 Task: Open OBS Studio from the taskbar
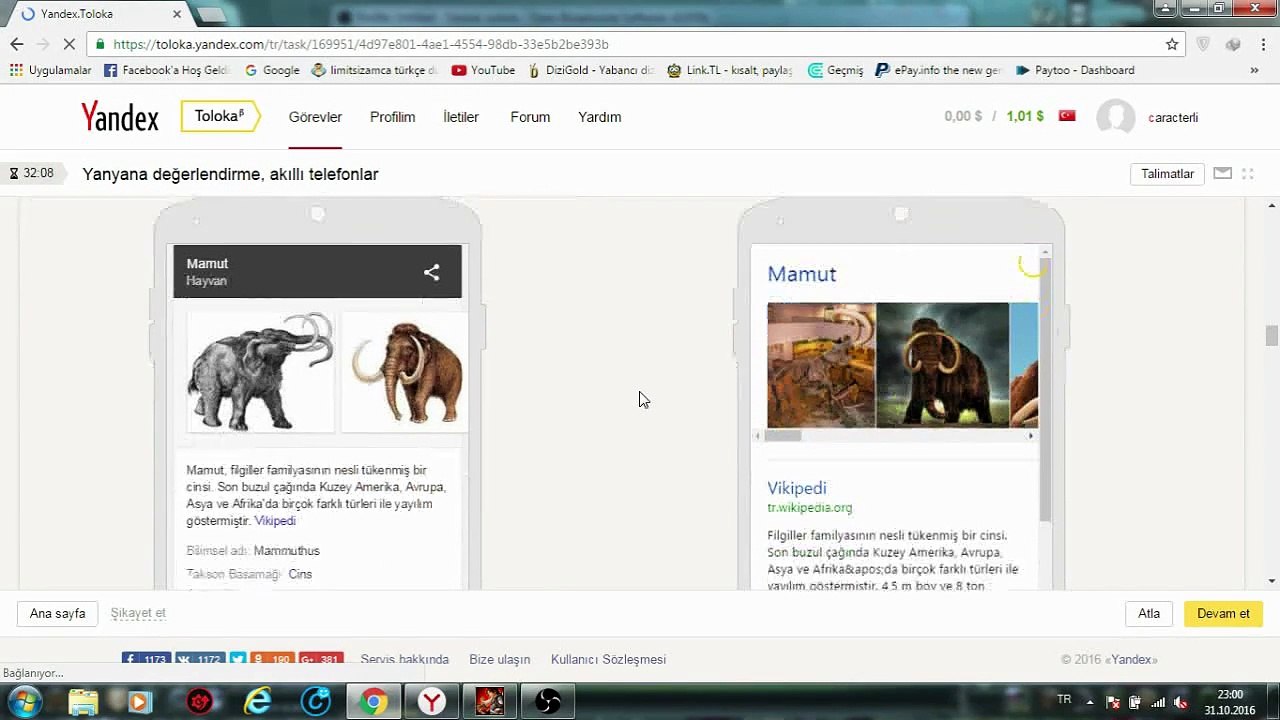pos(548,702)
